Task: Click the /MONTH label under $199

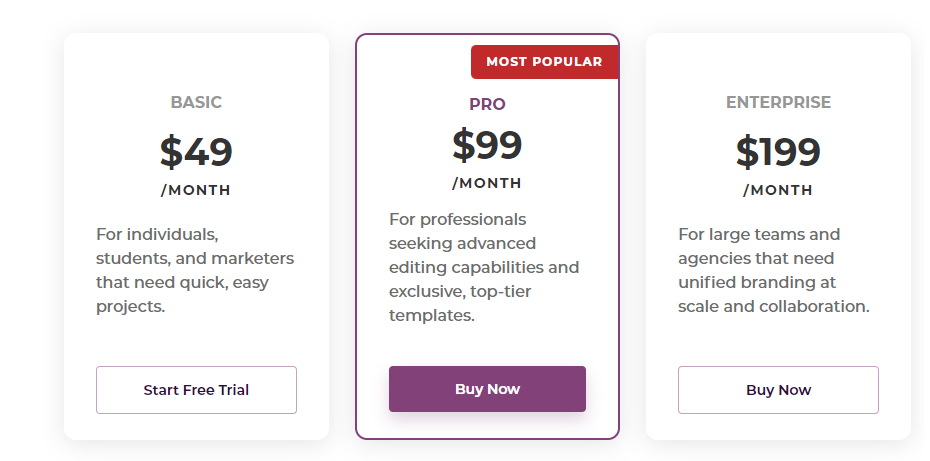Action: (x=778, y=190)
